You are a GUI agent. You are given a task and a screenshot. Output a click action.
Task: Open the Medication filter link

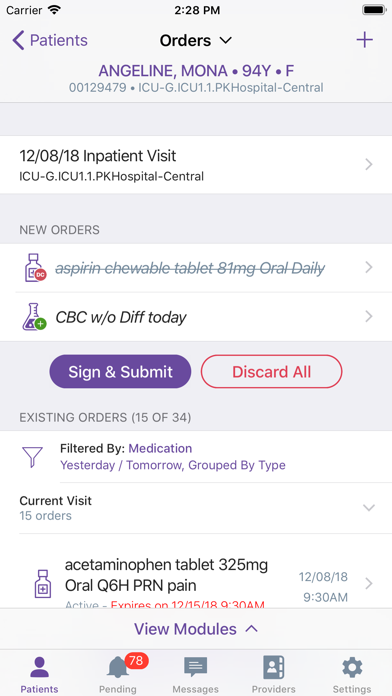pos(160,448)
